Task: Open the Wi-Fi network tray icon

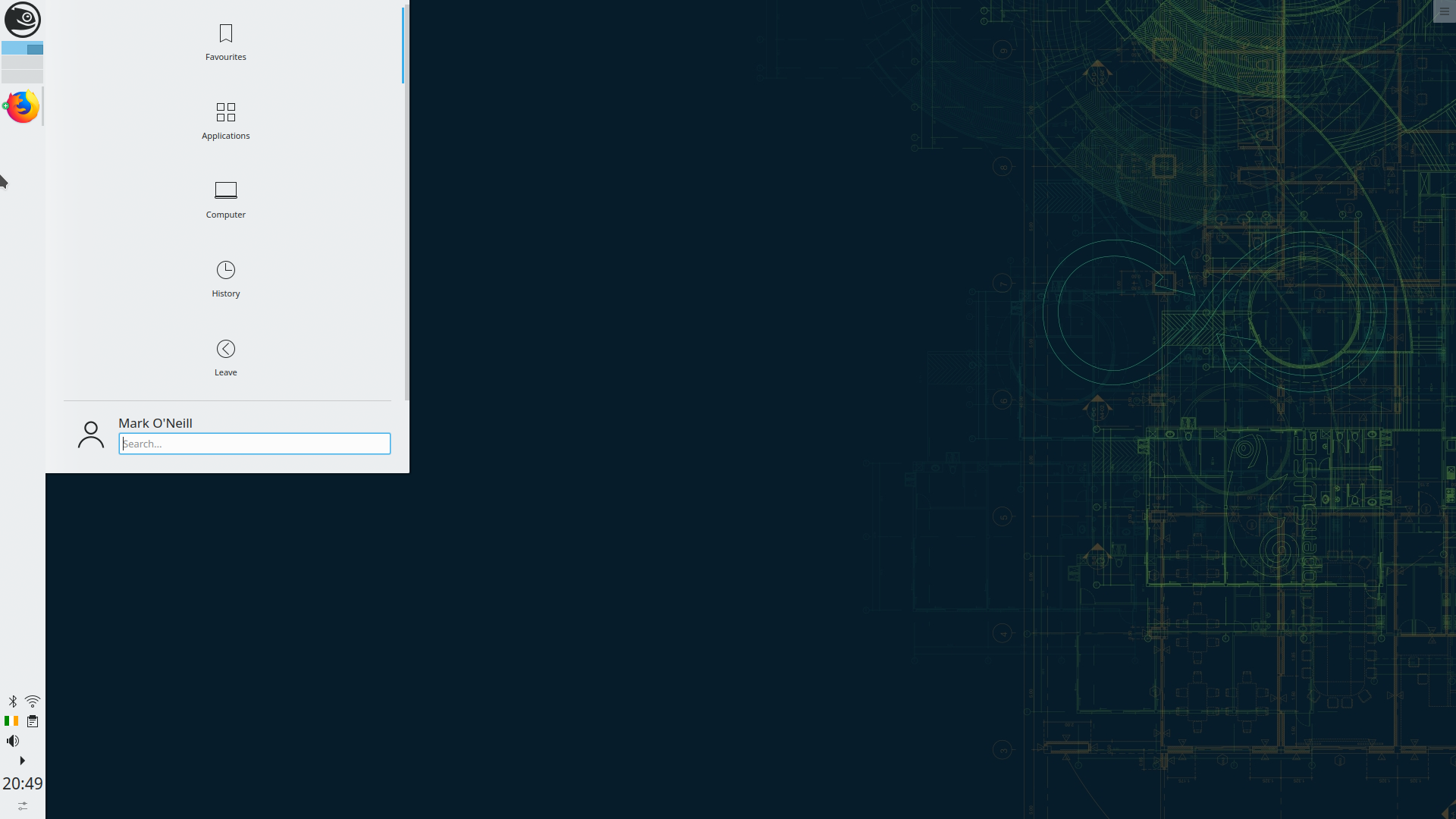Action: click(33, 701)
